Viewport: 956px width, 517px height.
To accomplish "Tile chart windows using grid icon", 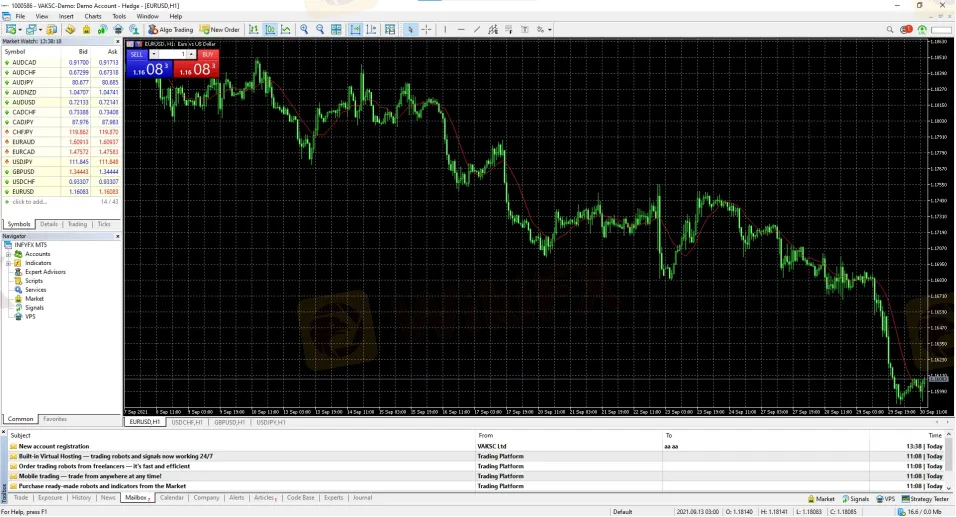I will click(336, 29).
